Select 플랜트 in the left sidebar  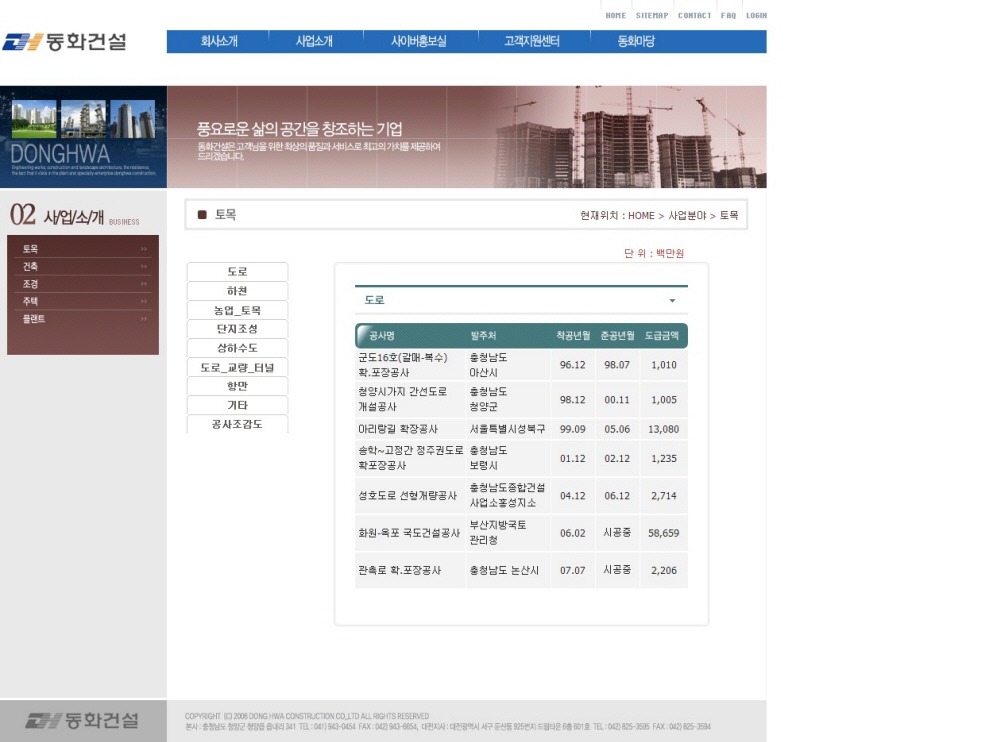pyautogui.click(x=34, y=319)
